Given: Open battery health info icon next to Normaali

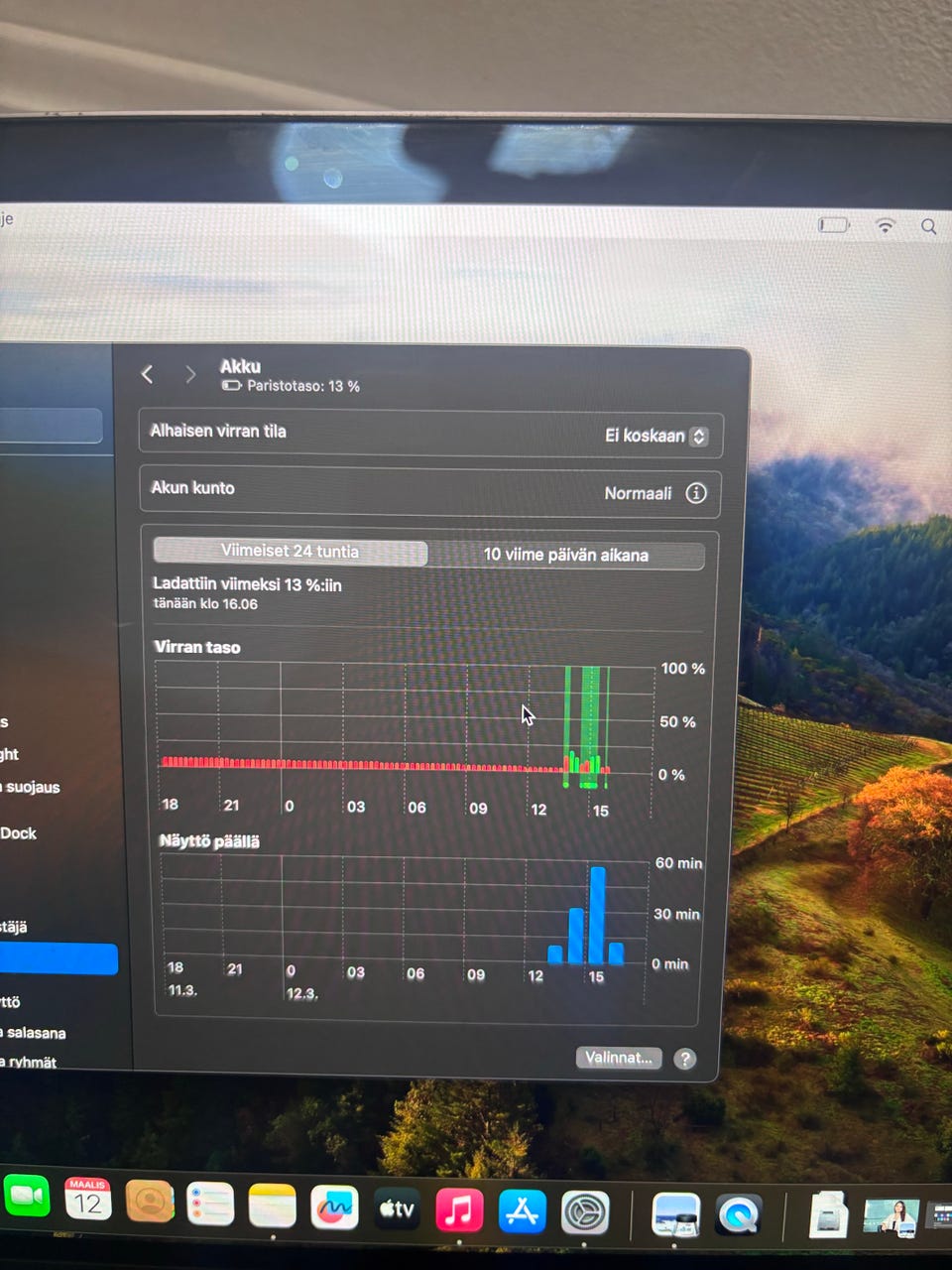Looking at the screenshot, I should [x=696, y=493].
